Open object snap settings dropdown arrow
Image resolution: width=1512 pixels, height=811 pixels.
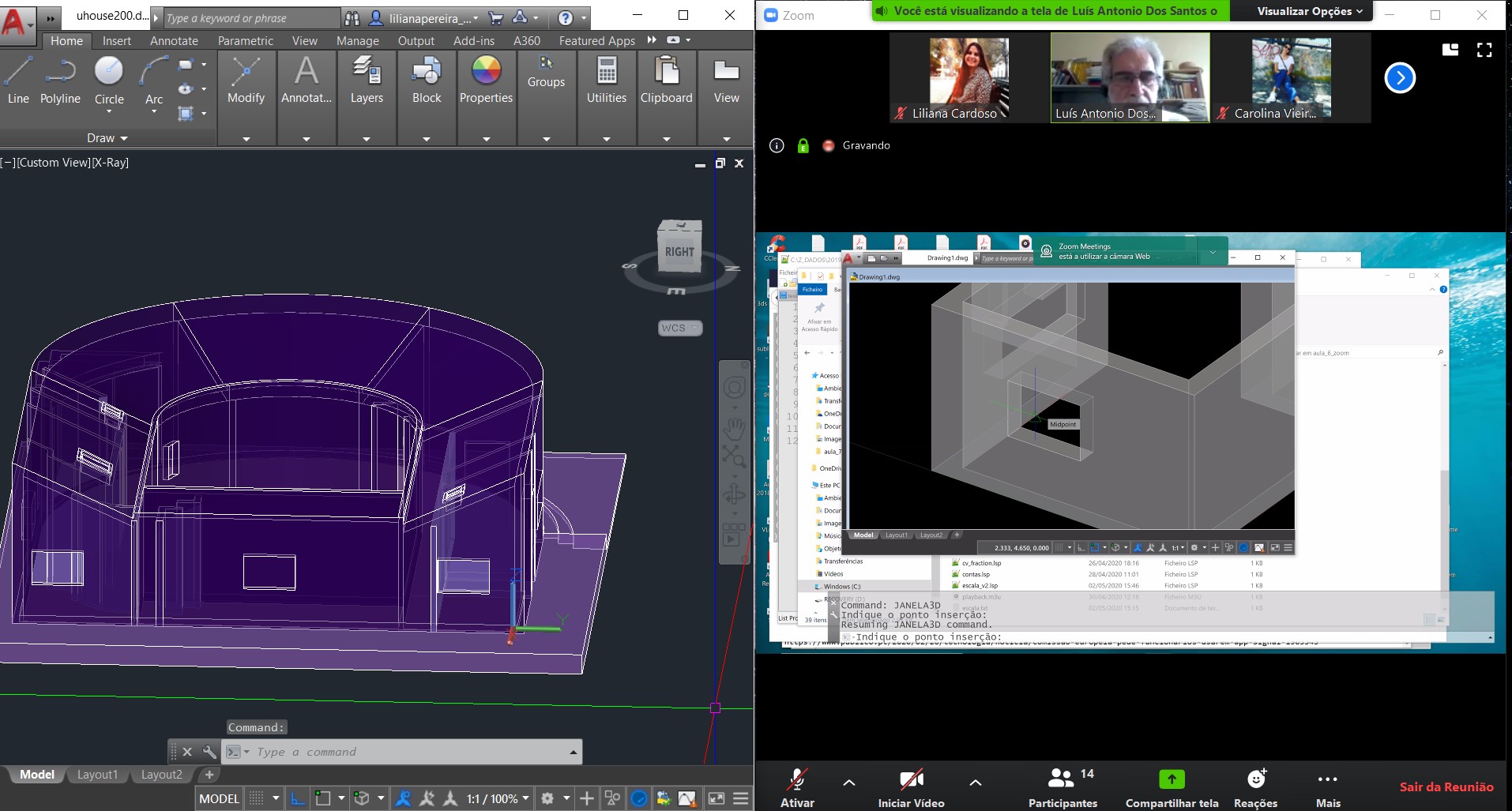click(341, 798)
